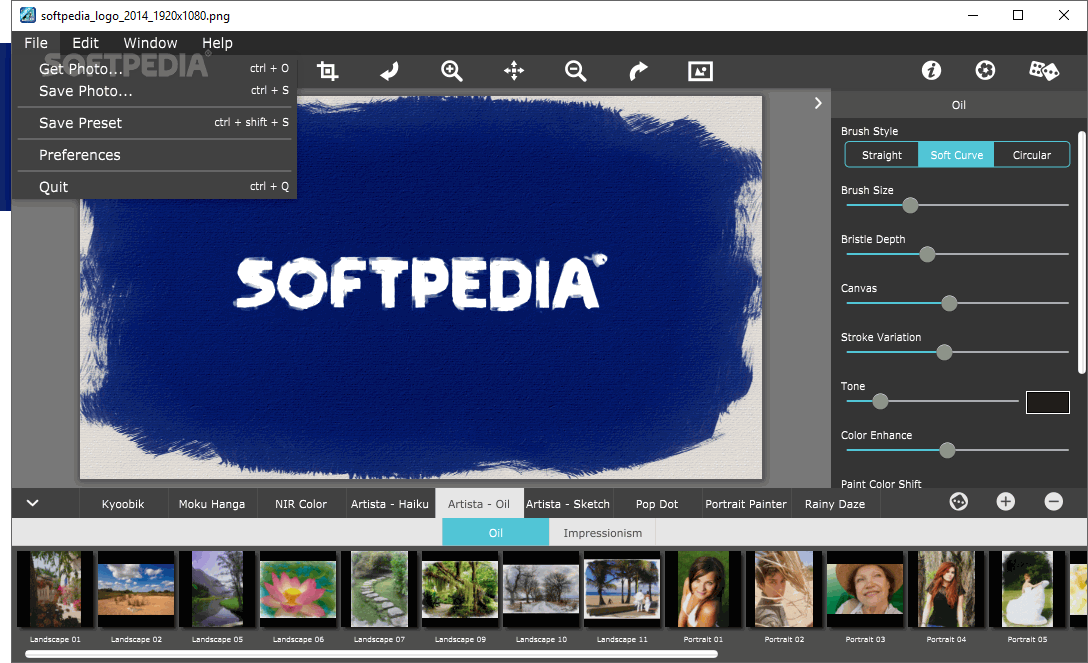This screenshot has width=1088, height=663.
Task: Apply the Portrait 01 preset thumbnail
Action: point(703,589)
